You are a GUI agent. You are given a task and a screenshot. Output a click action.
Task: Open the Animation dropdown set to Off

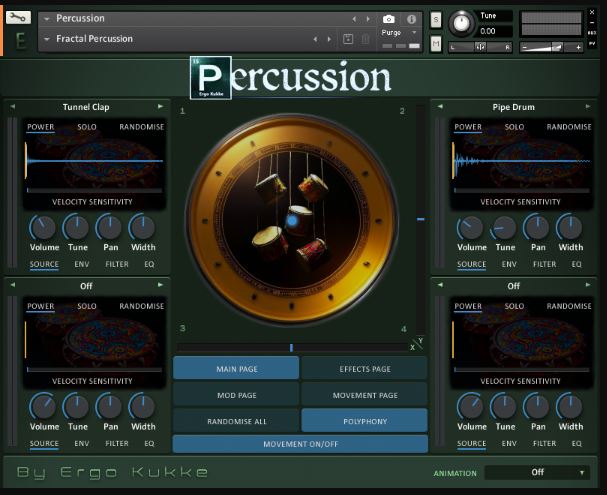537,473
